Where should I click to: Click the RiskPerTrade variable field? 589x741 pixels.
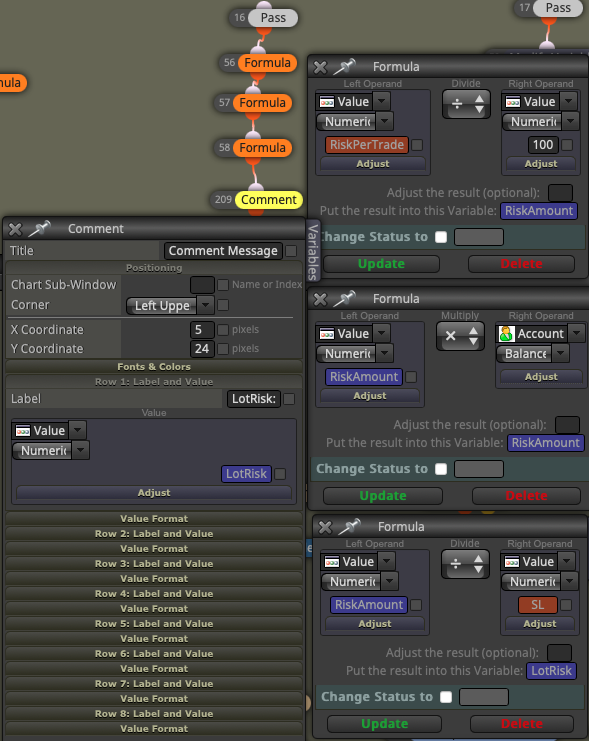point(367,145)
